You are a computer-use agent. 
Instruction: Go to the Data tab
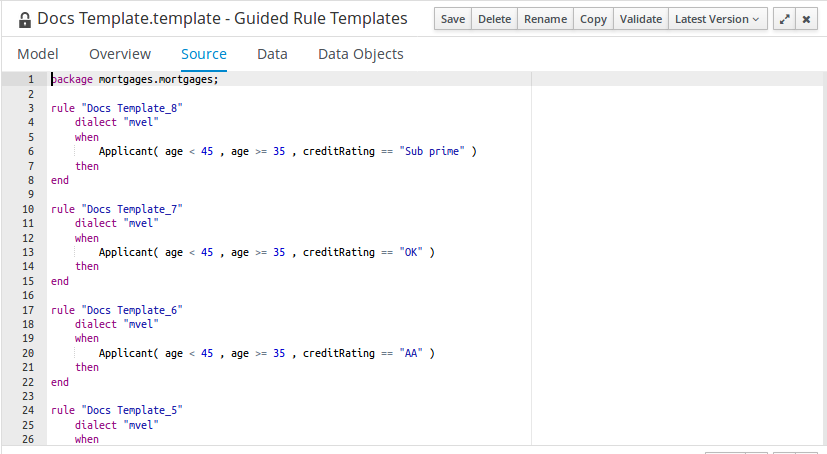pos(272,54)
